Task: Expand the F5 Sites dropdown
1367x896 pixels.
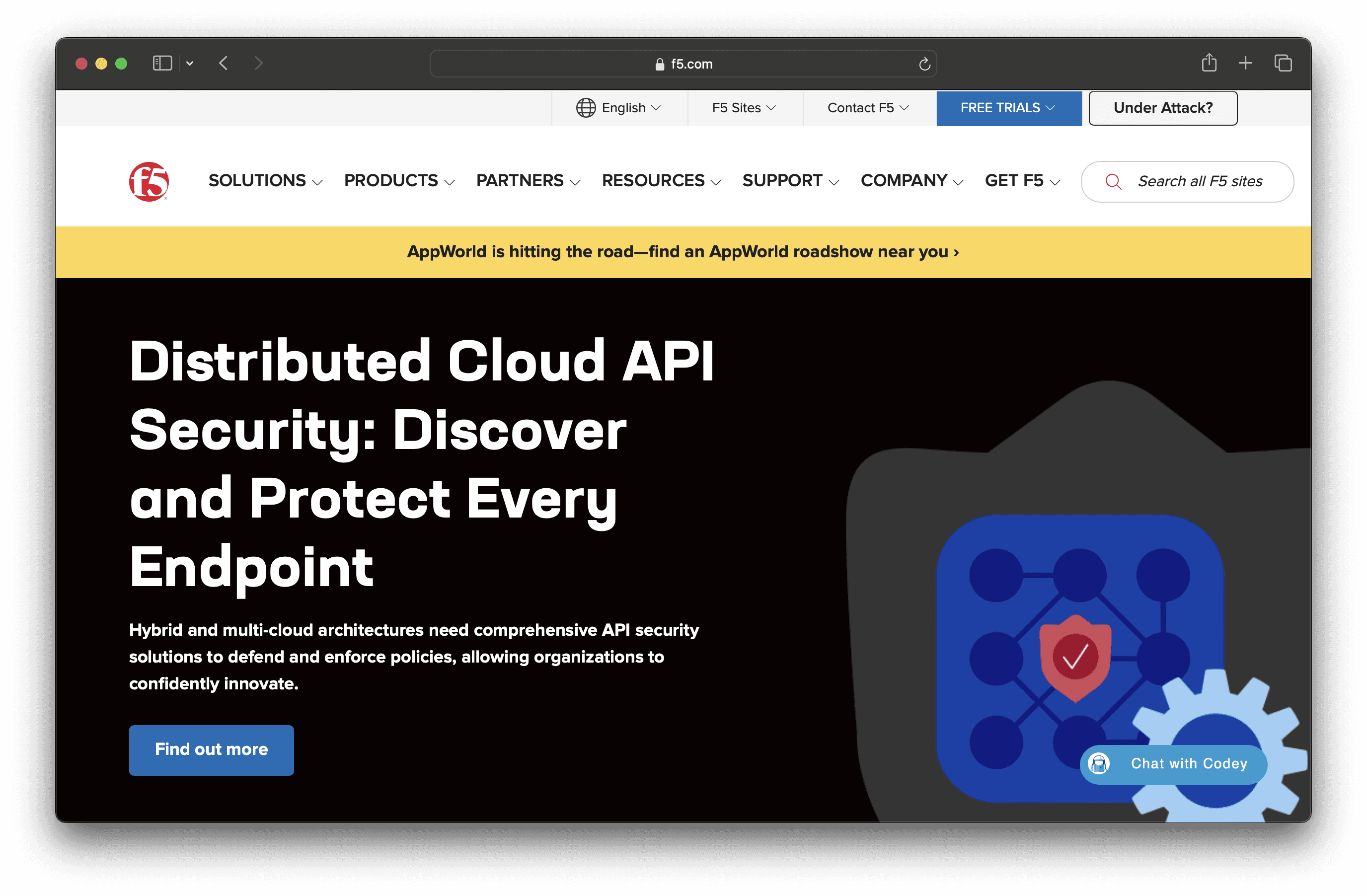Action: pyautogui.click(x=744, y=108)
